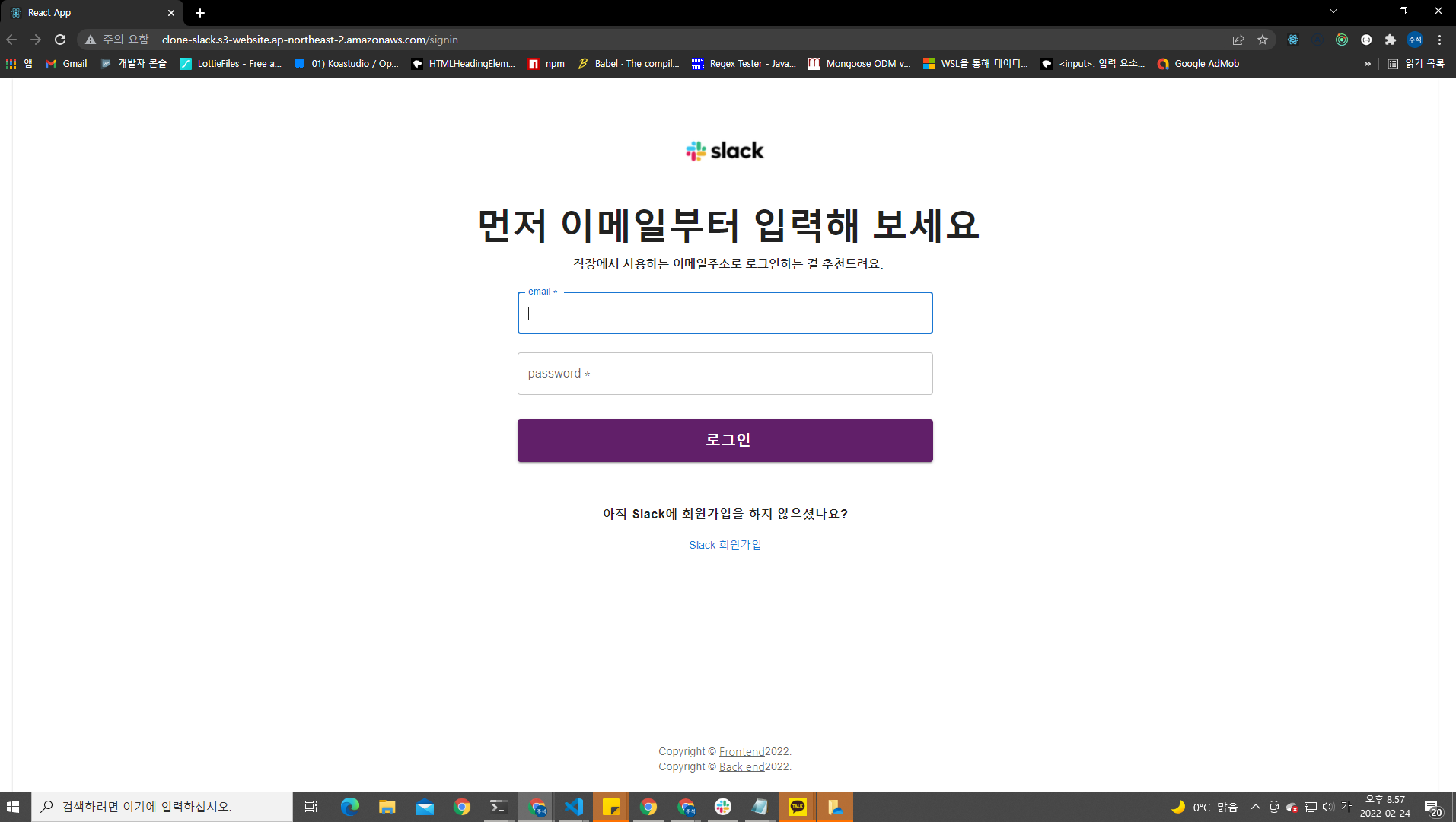Go back with the browser back arrow
1456x822 pixels.
11,40
